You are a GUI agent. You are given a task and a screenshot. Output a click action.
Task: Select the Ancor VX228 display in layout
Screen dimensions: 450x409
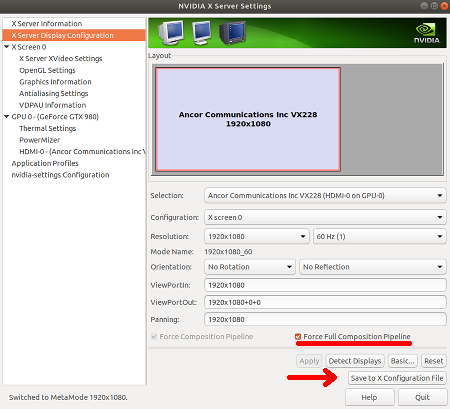point(248,119)
